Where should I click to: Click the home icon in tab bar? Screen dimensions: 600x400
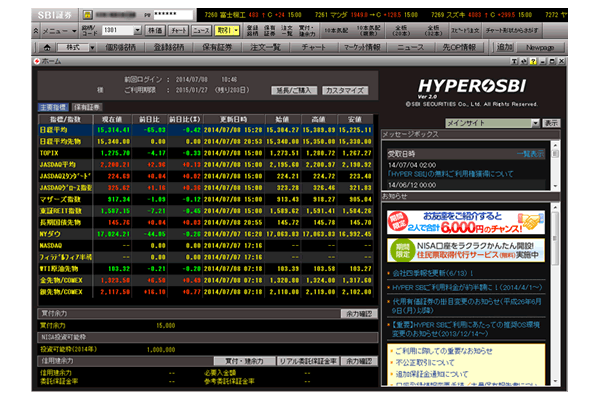(47, 47)
